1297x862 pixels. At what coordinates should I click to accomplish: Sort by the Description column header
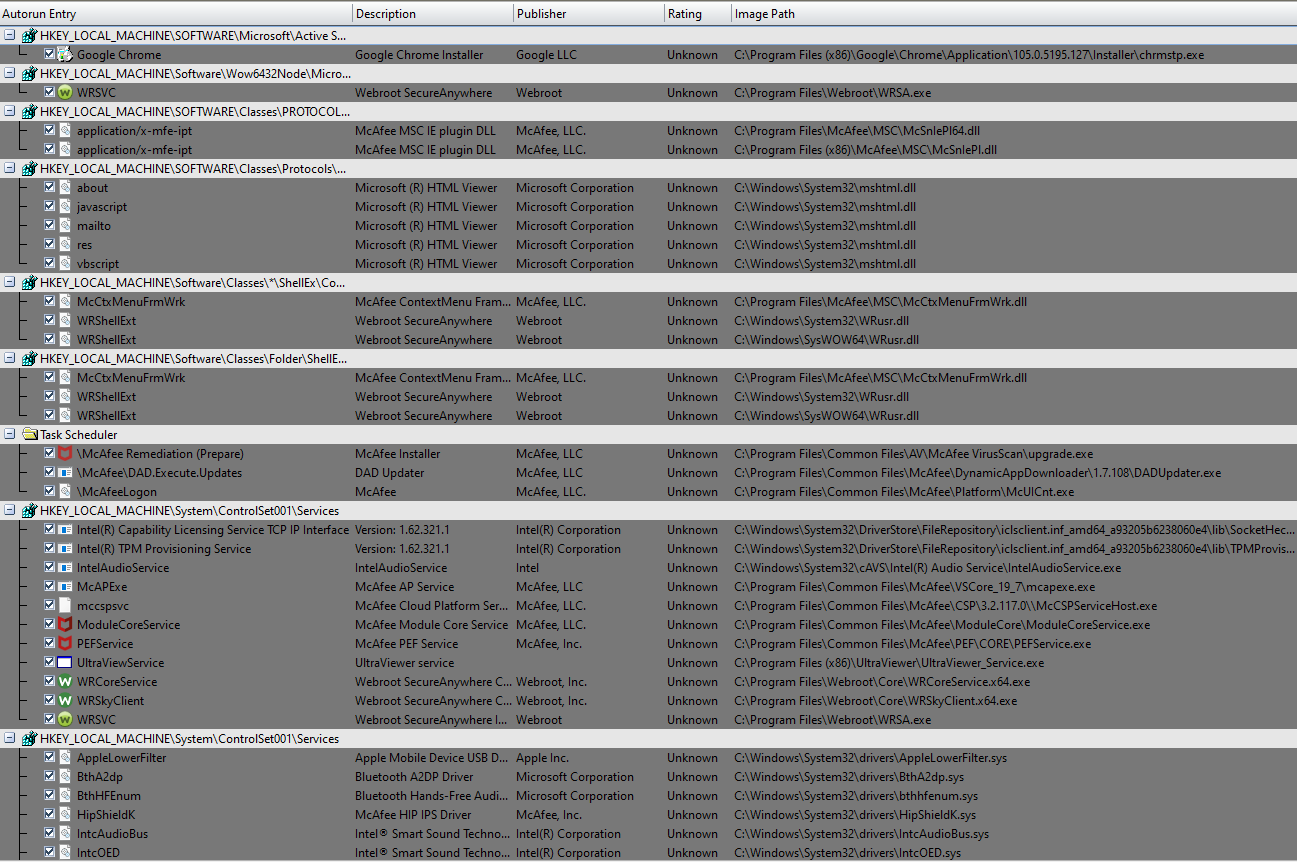click(432, 14)
